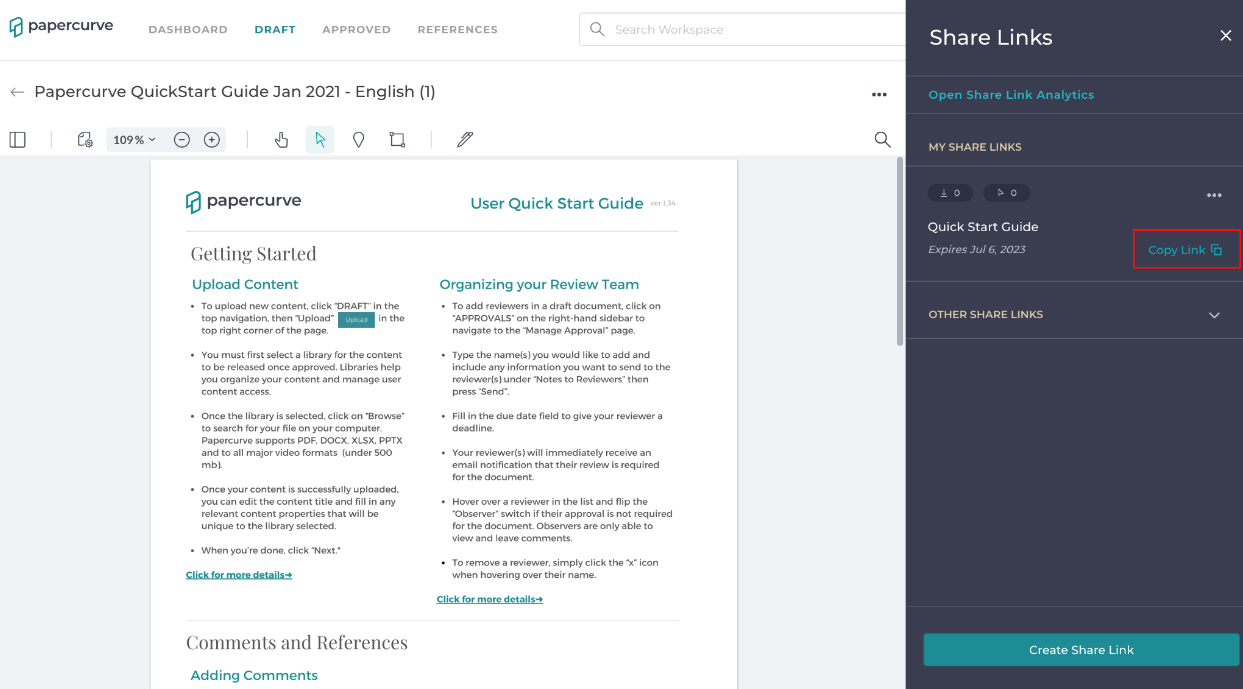
Task: Click the document title text
Action: click(x=235, y=92)
